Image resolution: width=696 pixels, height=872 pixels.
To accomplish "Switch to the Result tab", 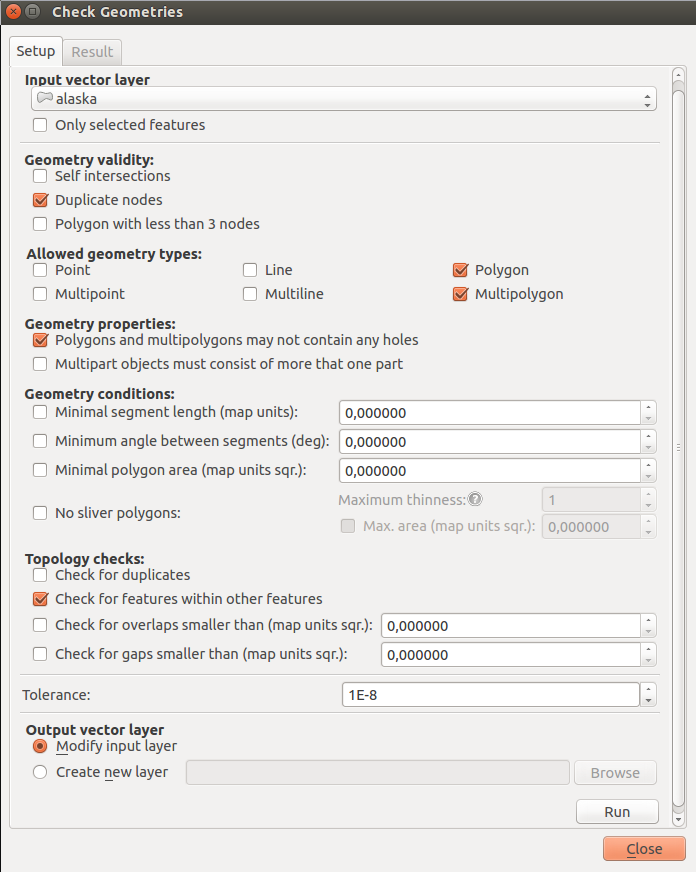I will [92, 52].
